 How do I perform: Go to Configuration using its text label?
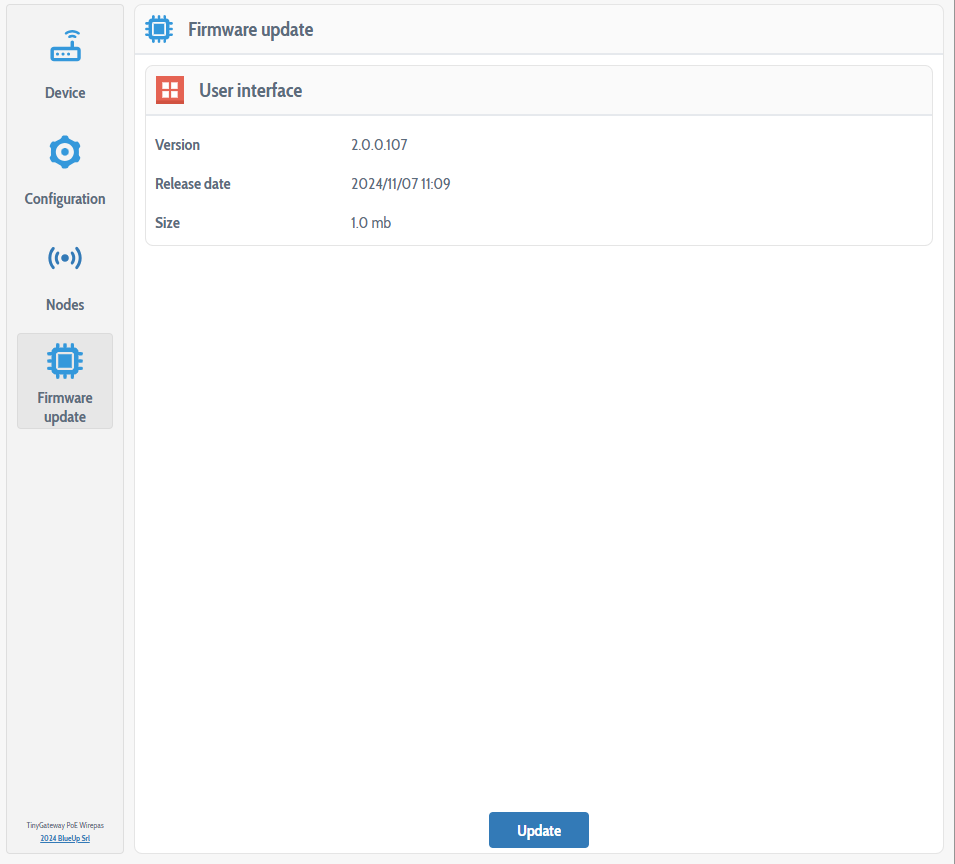[x=65, y=199]
